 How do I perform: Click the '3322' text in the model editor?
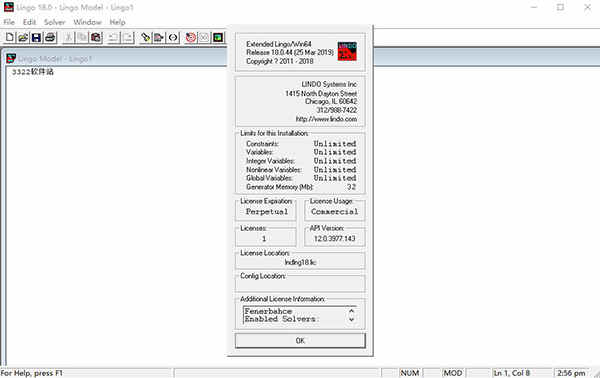21,72
